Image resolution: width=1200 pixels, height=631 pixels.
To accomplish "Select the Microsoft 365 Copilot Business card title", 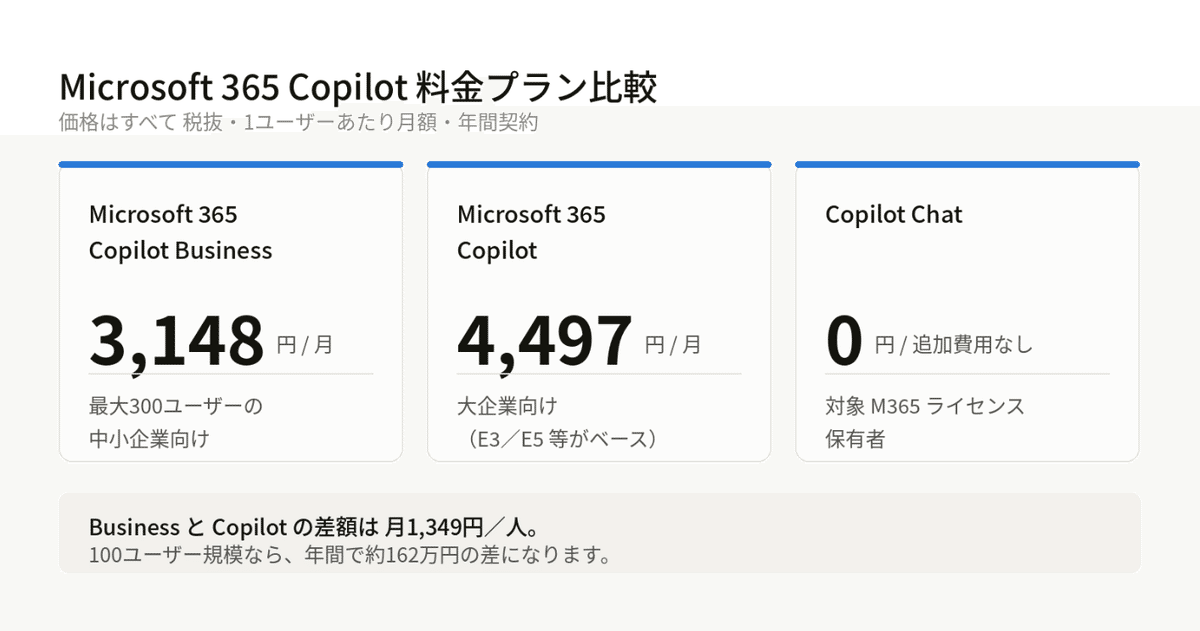I will (180, 232).
